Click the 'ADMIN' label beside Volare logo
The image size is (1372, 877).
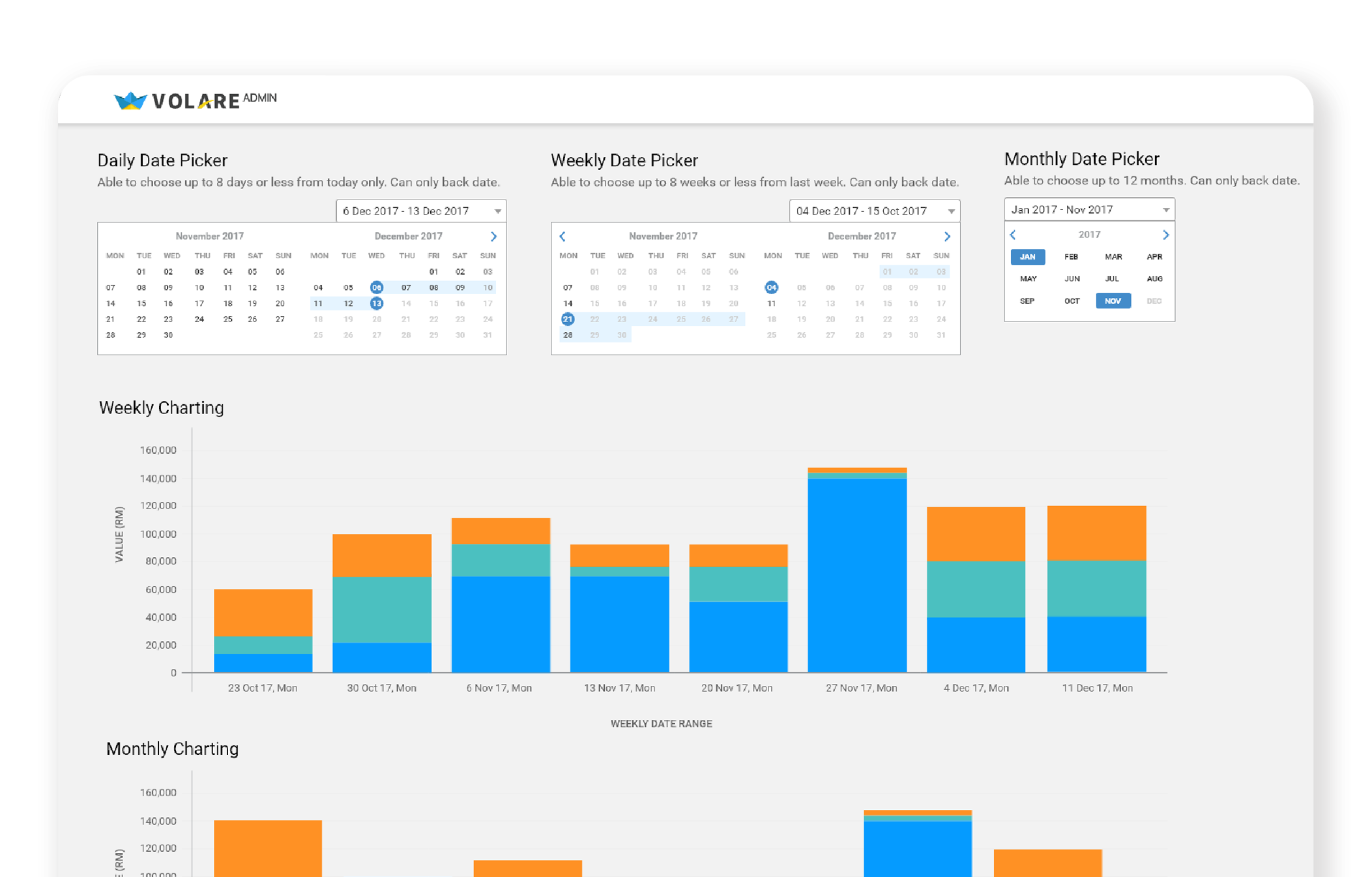click(x=260, y=98)
